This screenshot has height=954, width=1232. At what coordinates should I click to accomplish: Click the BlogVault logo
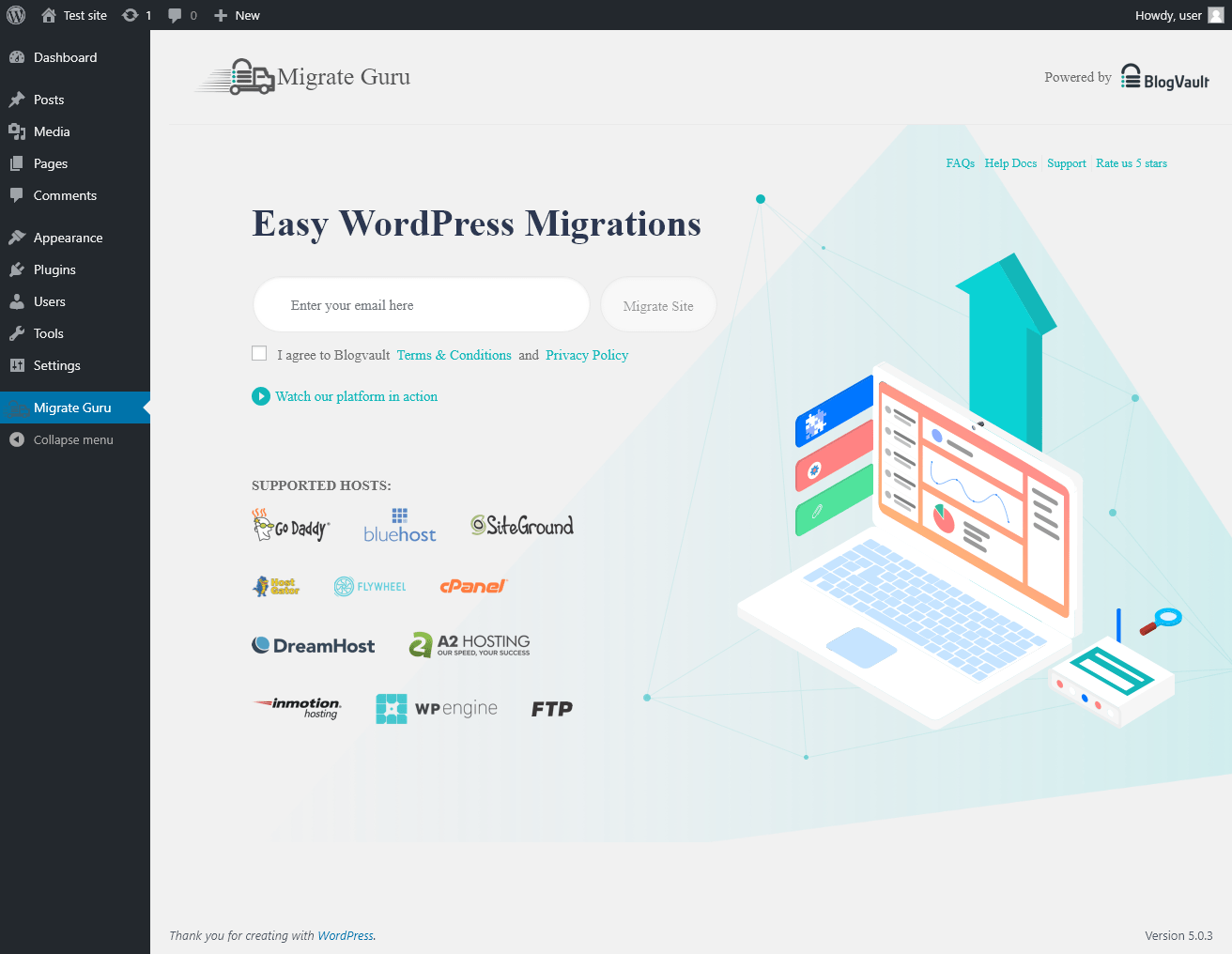tap(1164, 78)
